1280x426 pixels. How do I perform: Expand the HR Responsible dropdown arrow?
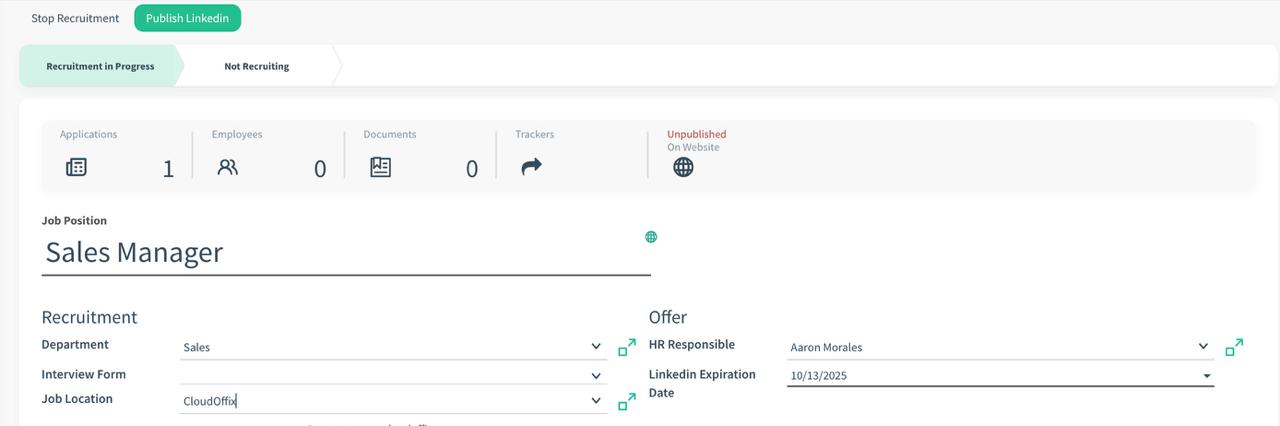[x=1203, y=347]
